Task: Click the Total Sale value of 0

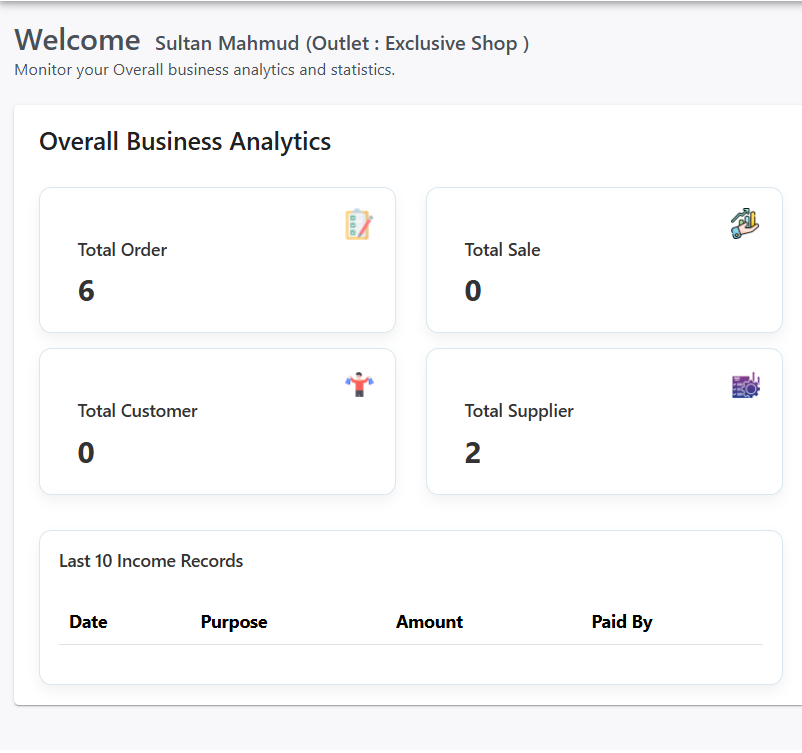Action: (473, 291)
